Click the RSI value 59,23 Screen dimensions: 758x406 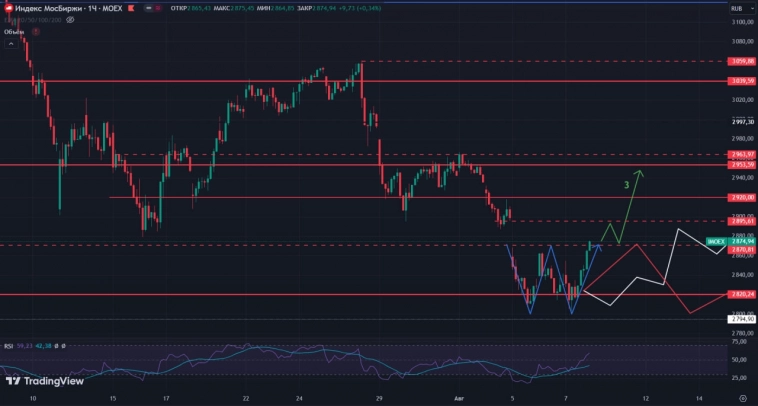click(x=24, y=346)
